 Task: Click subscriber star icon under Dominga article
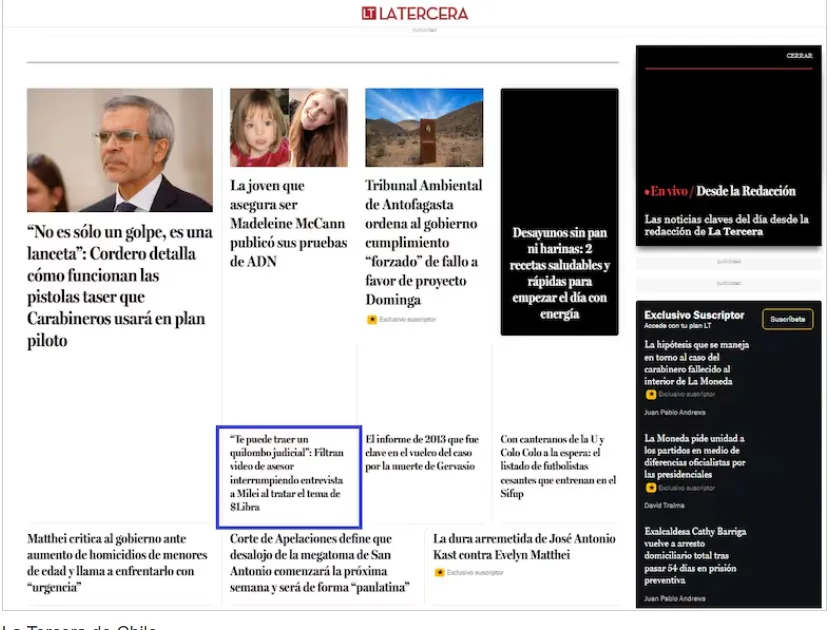coord(371,320)
